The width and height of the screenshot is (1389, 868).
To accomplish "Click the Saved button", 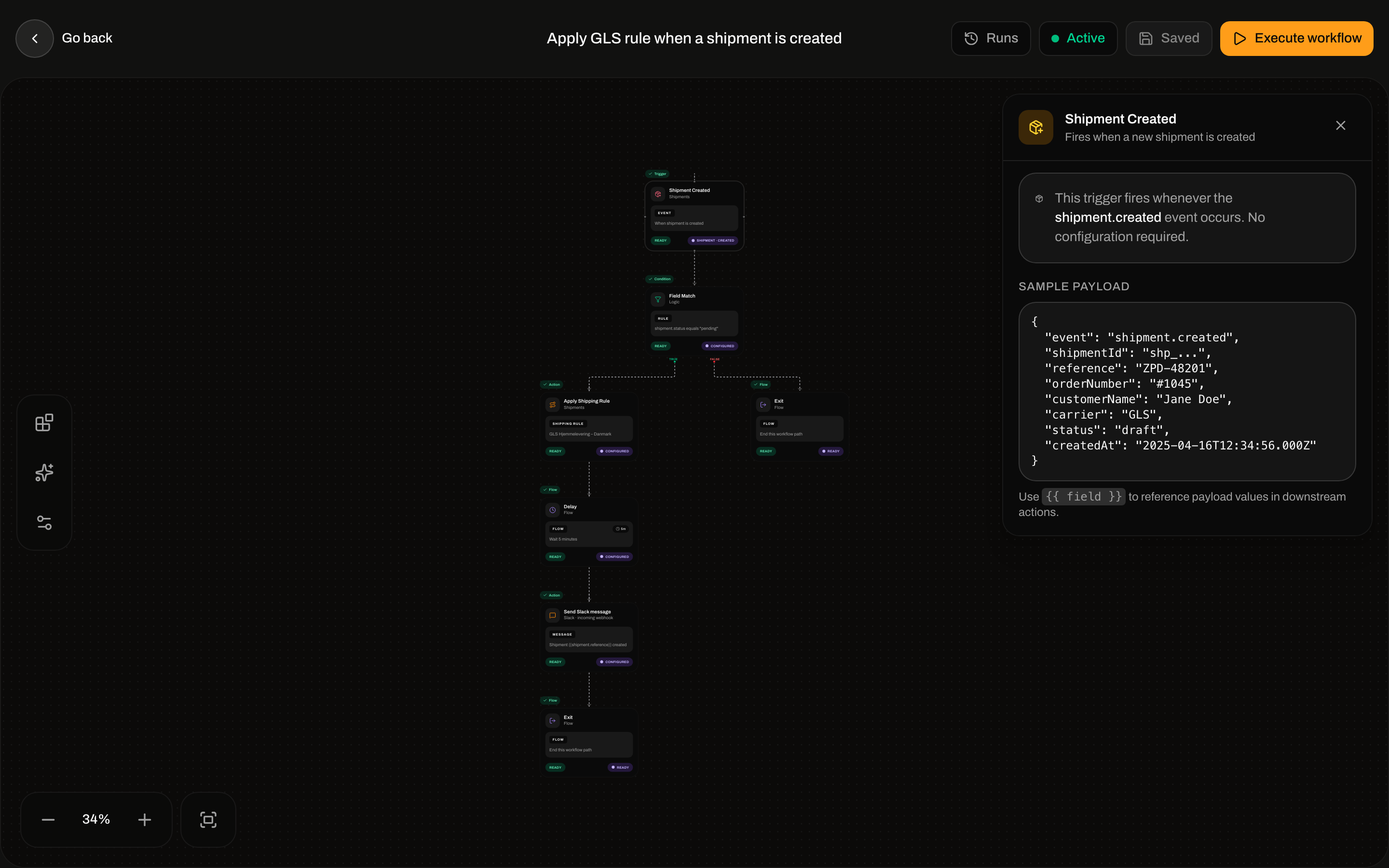I will 1169,39.
